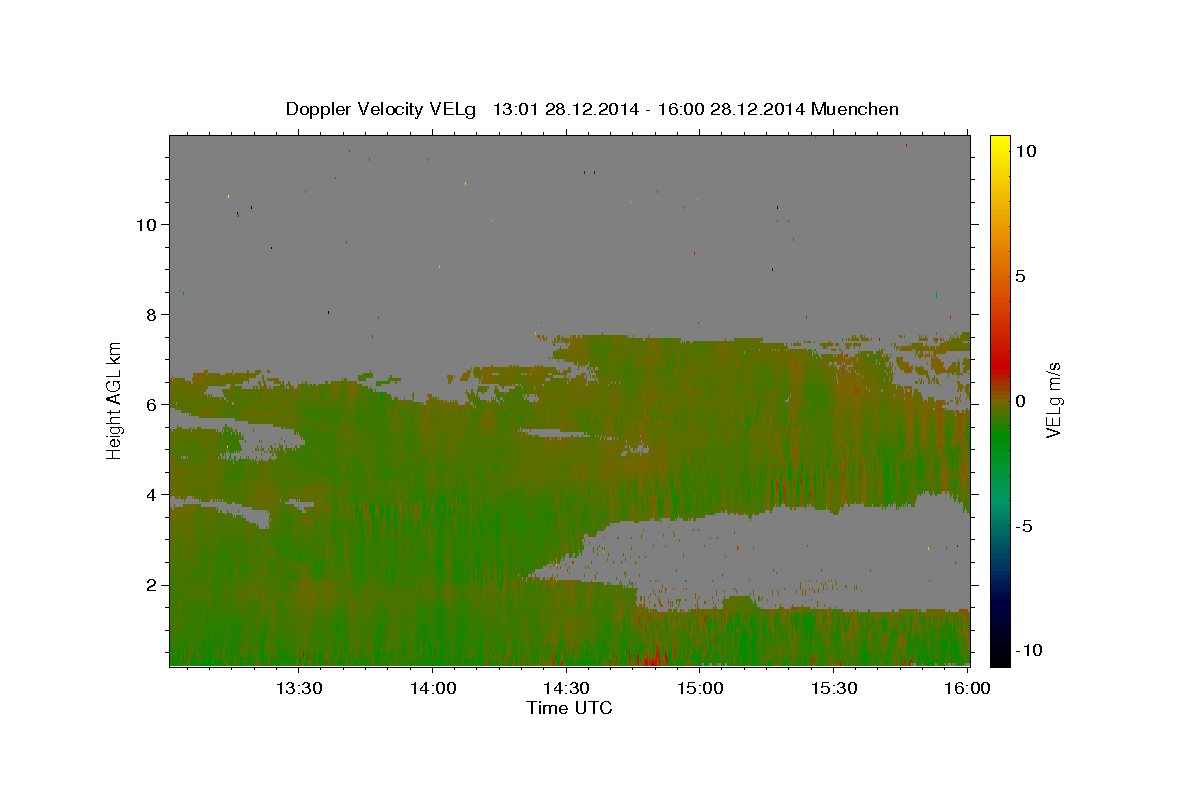
Task: Click the 15:00 time tick label
Action: (700, 688)
